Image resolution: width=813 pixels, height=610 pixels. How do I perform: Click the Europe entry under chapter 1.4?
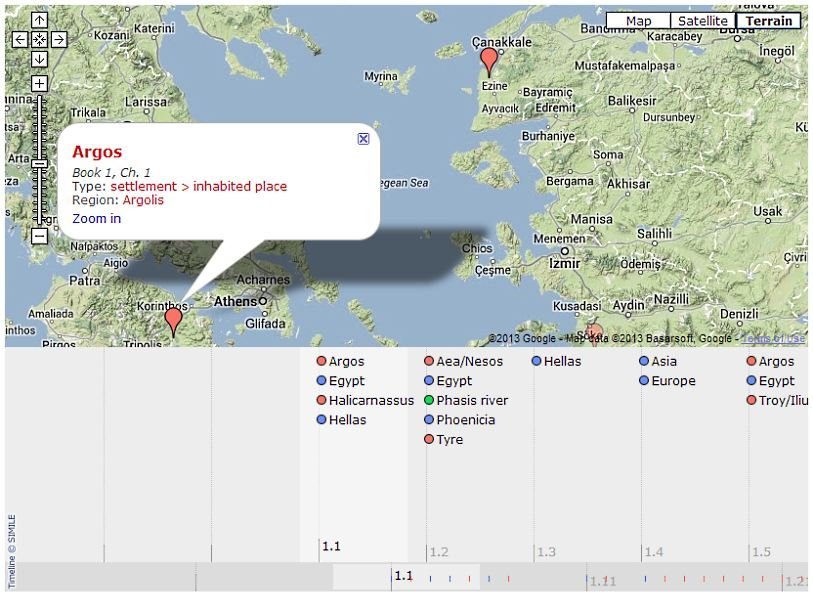[673, 381]
